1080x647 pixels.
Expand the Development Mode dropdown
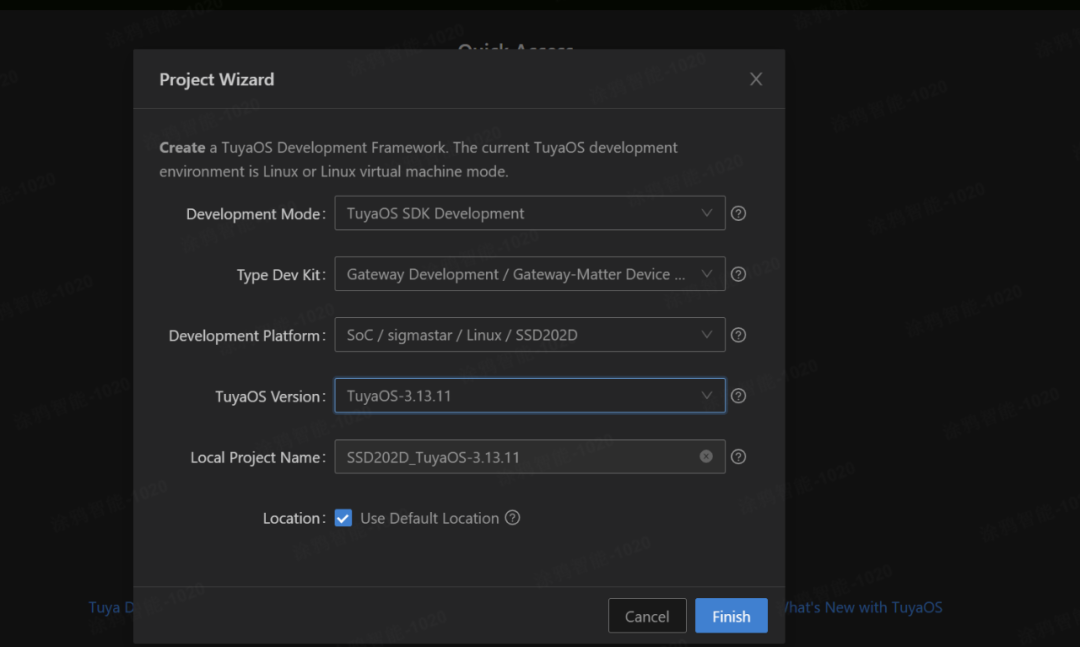pos(529,213)
